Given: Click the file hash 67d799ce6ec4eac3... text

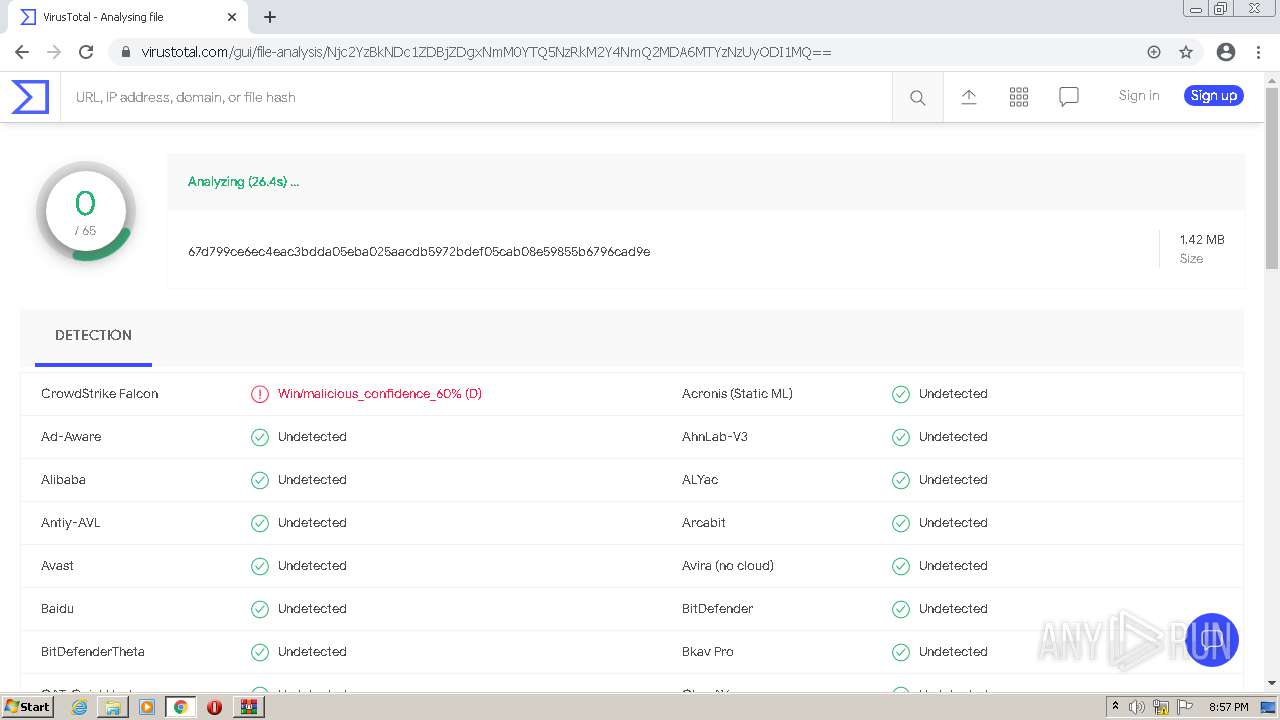Looking at the screenshot, I should 419,252.
